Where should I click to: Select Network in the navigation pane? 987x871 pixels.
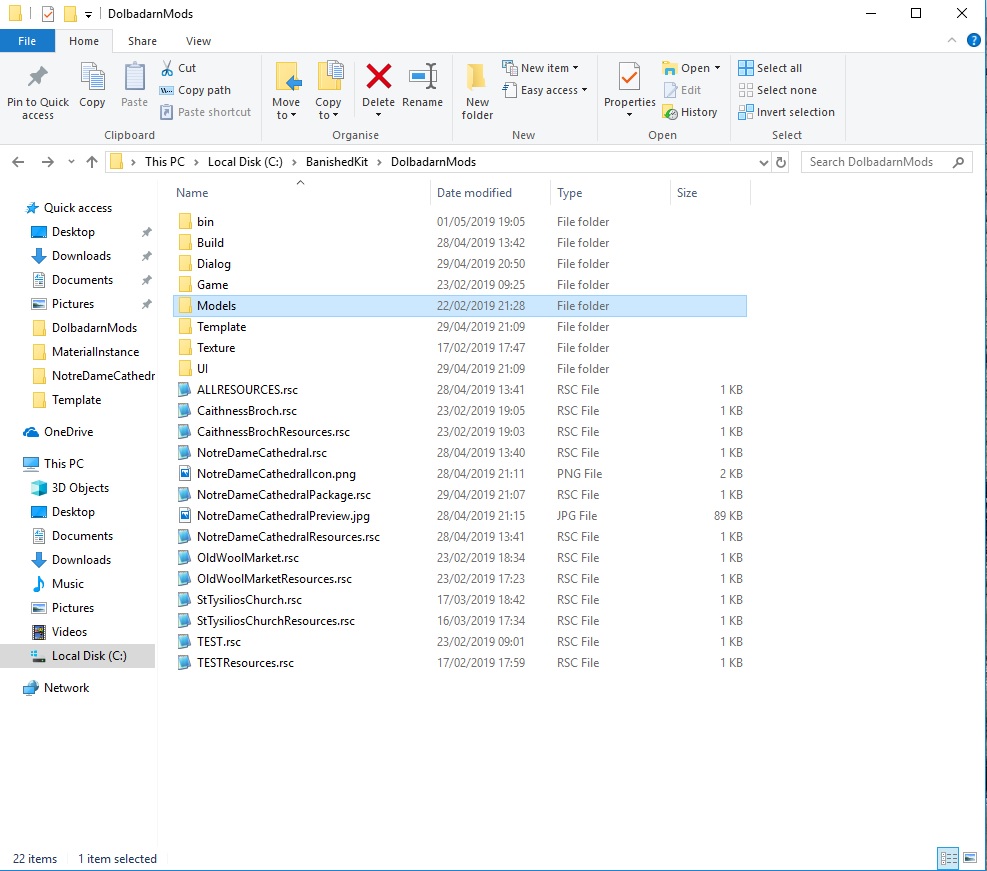66,688
